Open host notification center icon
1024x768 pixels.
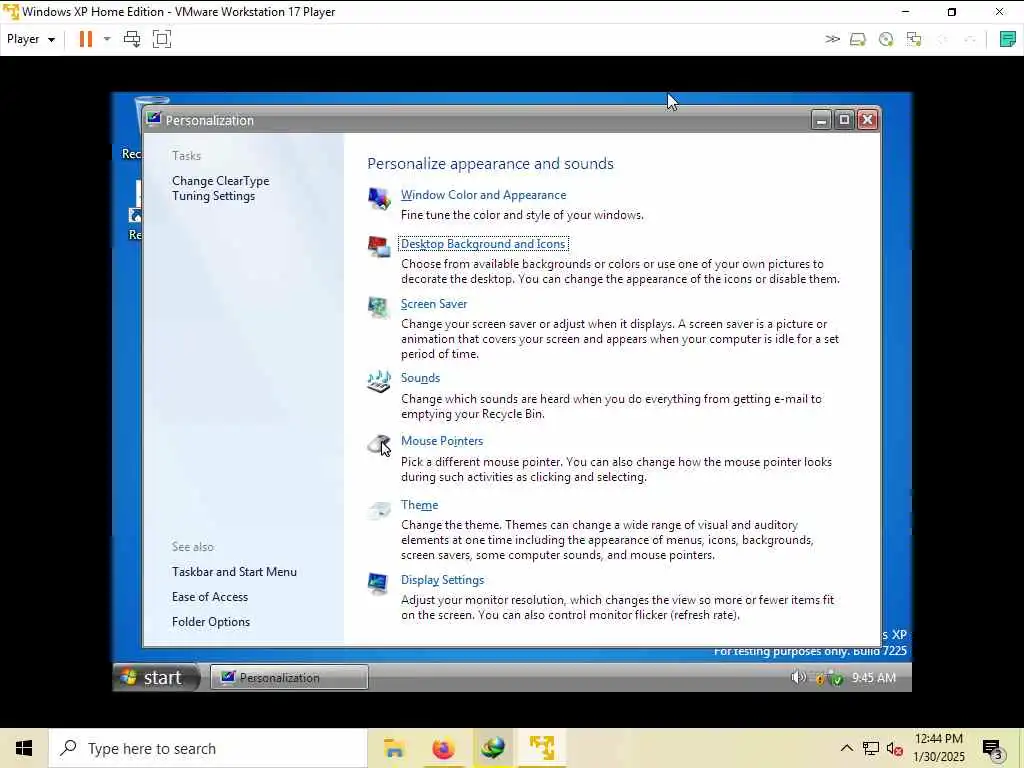(993, 749)
